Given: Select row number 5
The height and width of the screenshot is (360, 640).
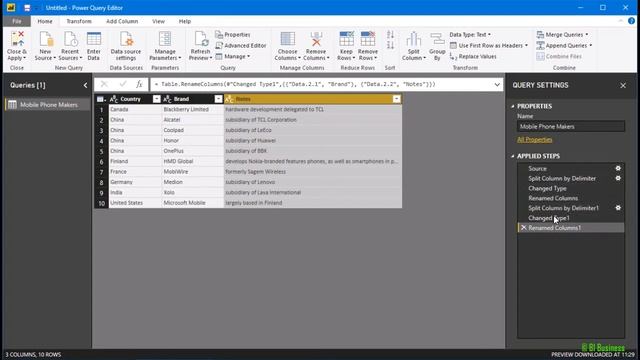Looking at the screenshot, I should click(101, 151).
